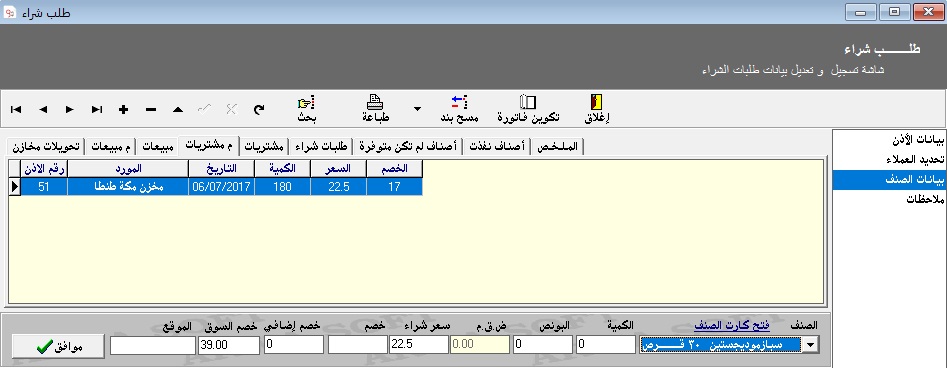
Task: Create invoice via تكوين فاتورة
Action: tap(528, 109)
